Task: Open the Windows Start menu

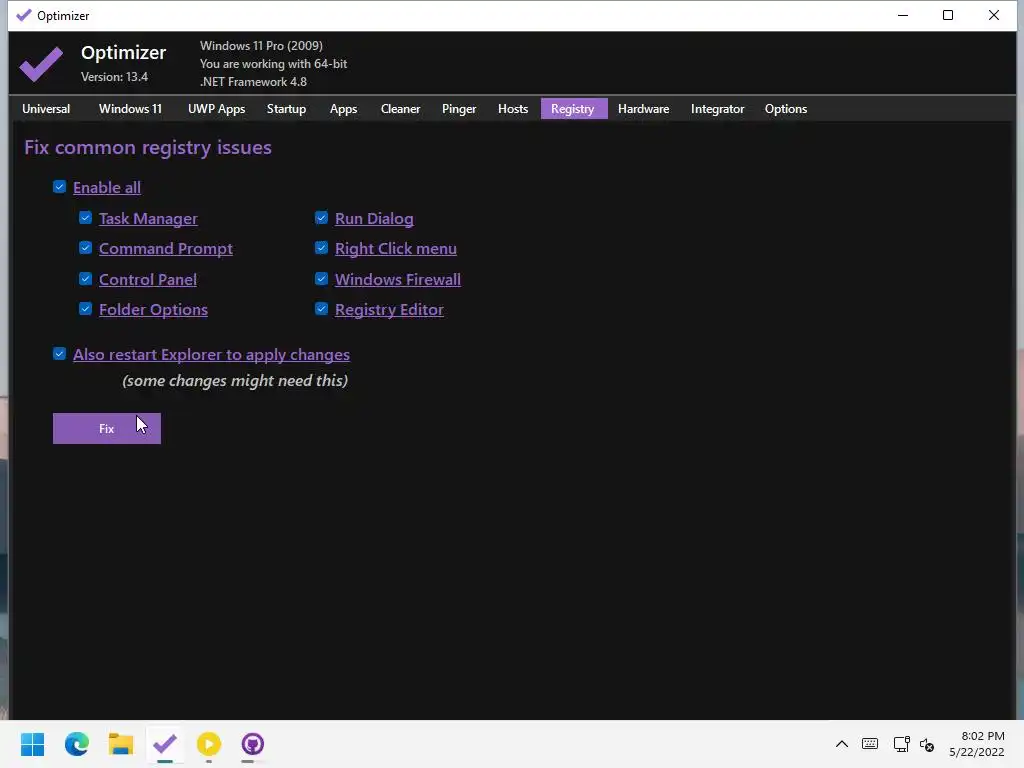Action: click(33, 744)
